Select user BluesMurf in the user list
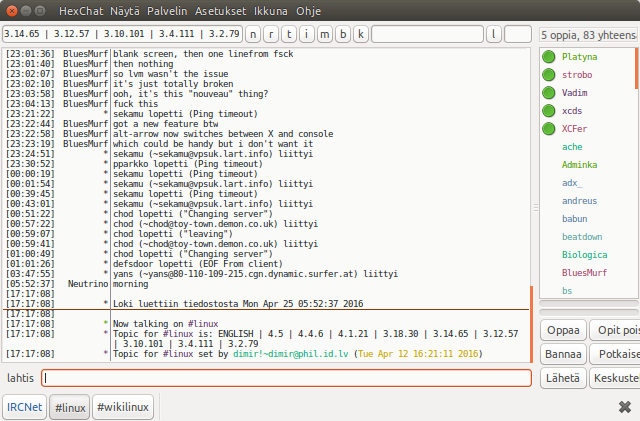640x421 pixels. pos(584,272)
